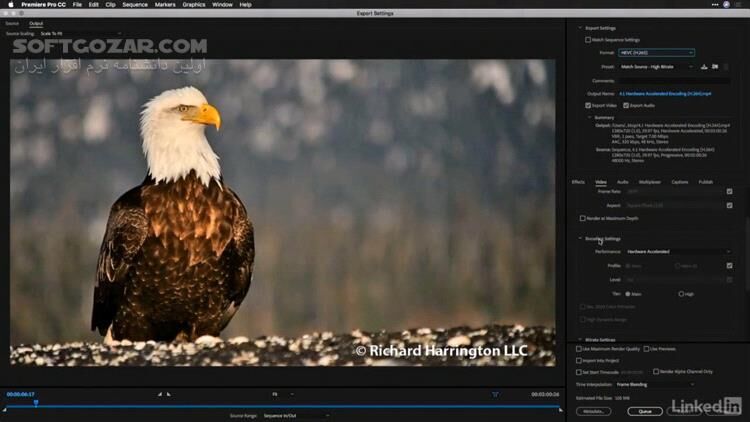
Task: Enable the Use Previews checkbox
Action: point(646,349)
